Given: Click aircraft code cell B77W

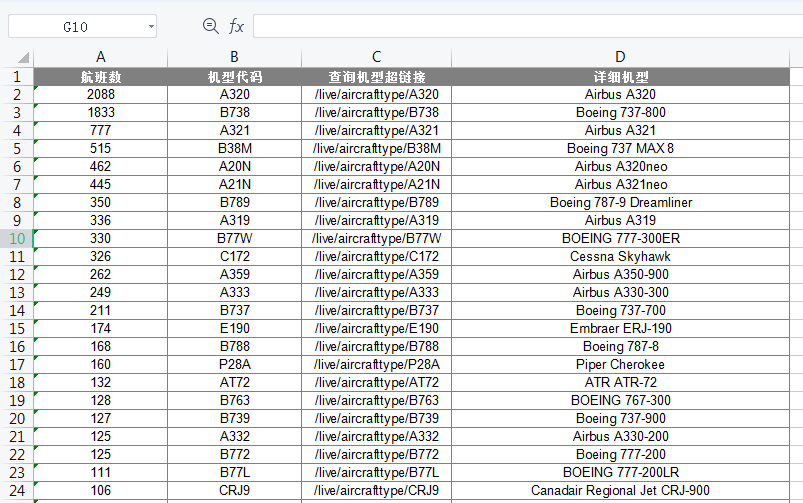Looking at the screenshot, I should pos(235,239).
